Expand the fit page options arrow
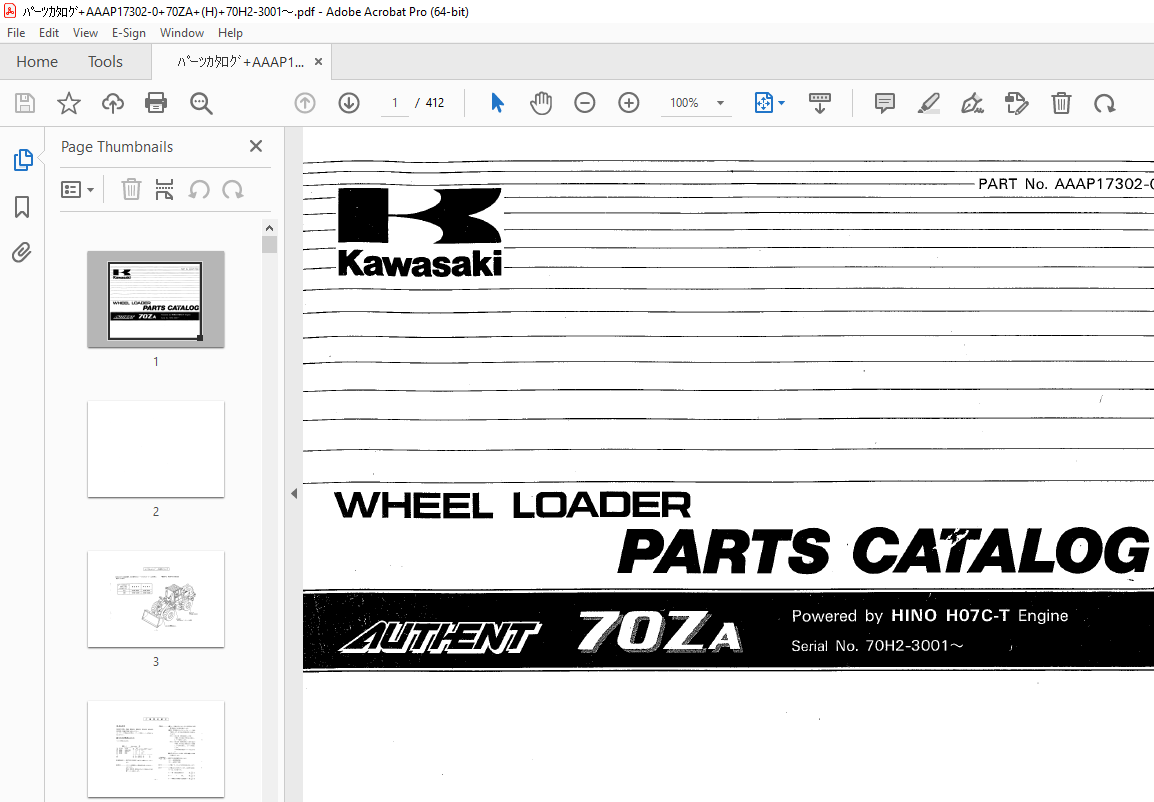The height and width of the screenshot is (802, 1154). 782,103
